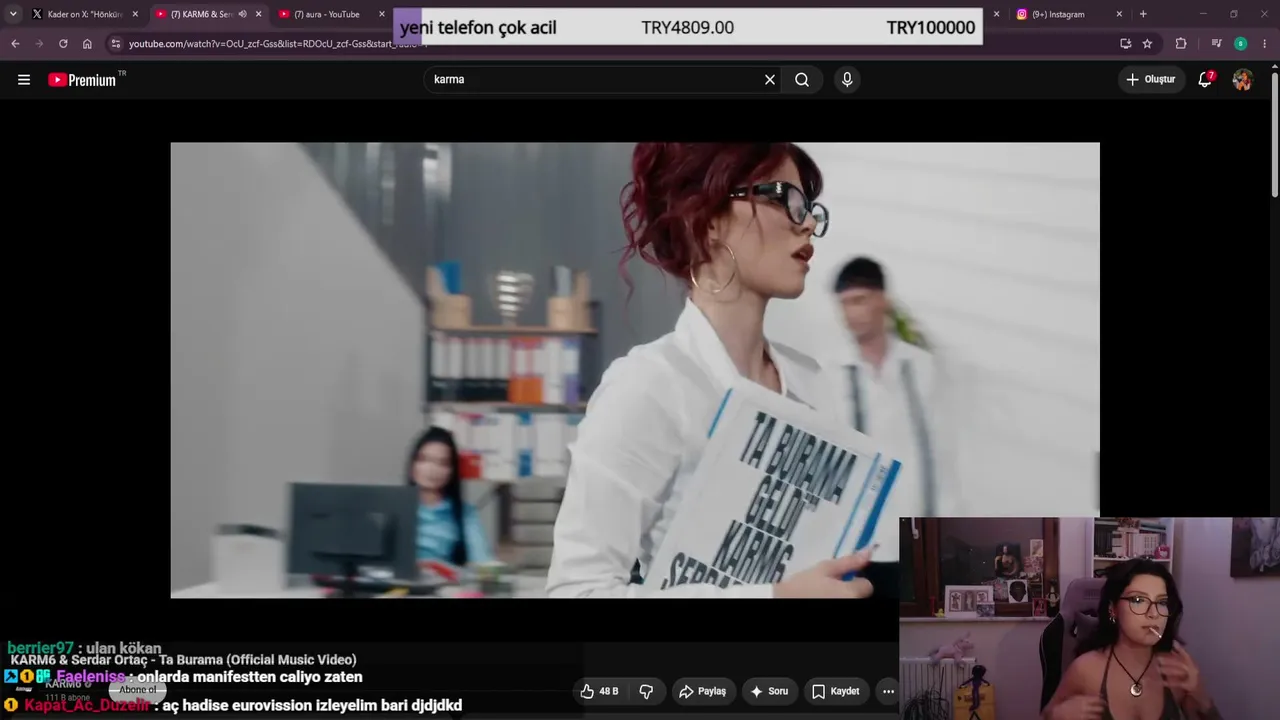Go back in browser history

tap(15, 44)
